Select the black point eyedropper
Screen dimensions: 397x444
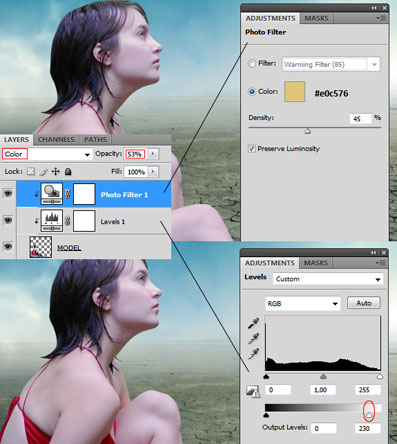click(254, 323)
